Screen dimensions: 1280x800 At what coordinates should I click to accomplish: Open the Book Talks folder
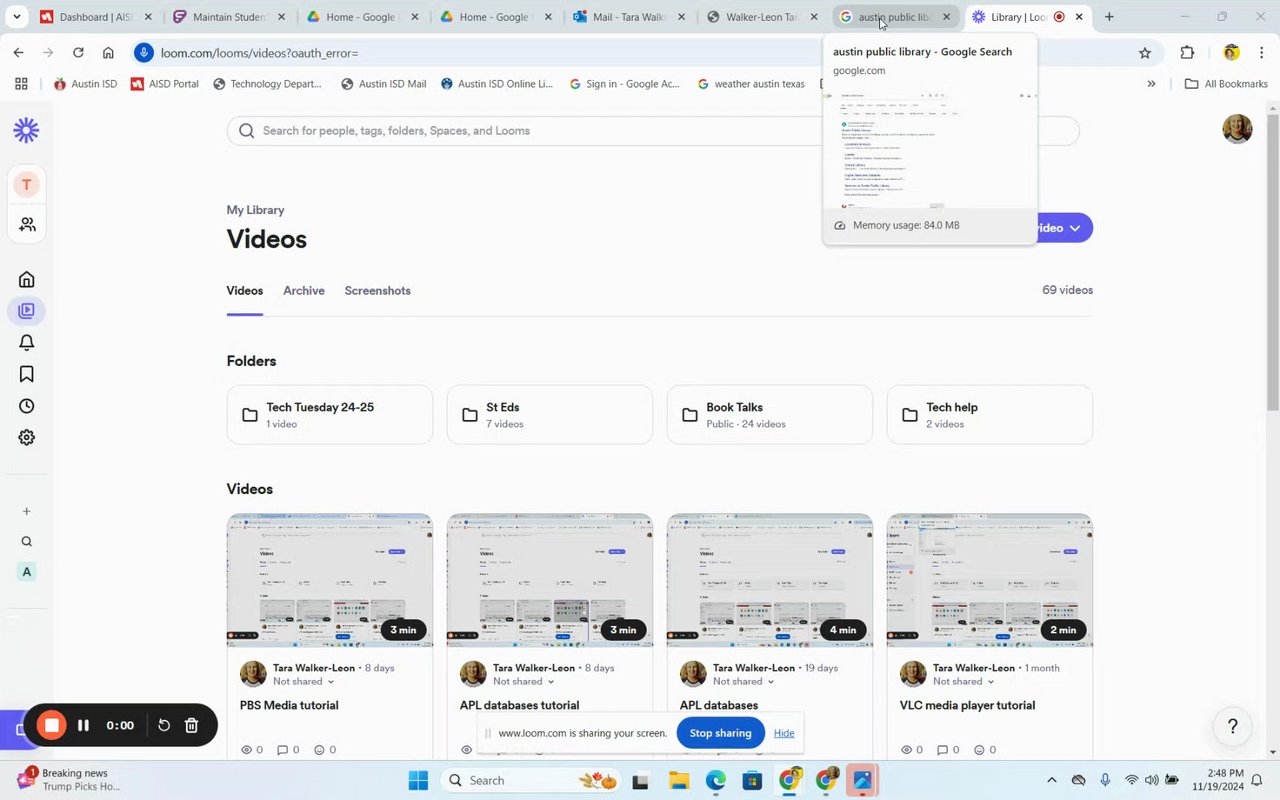[x=770, y=414]
